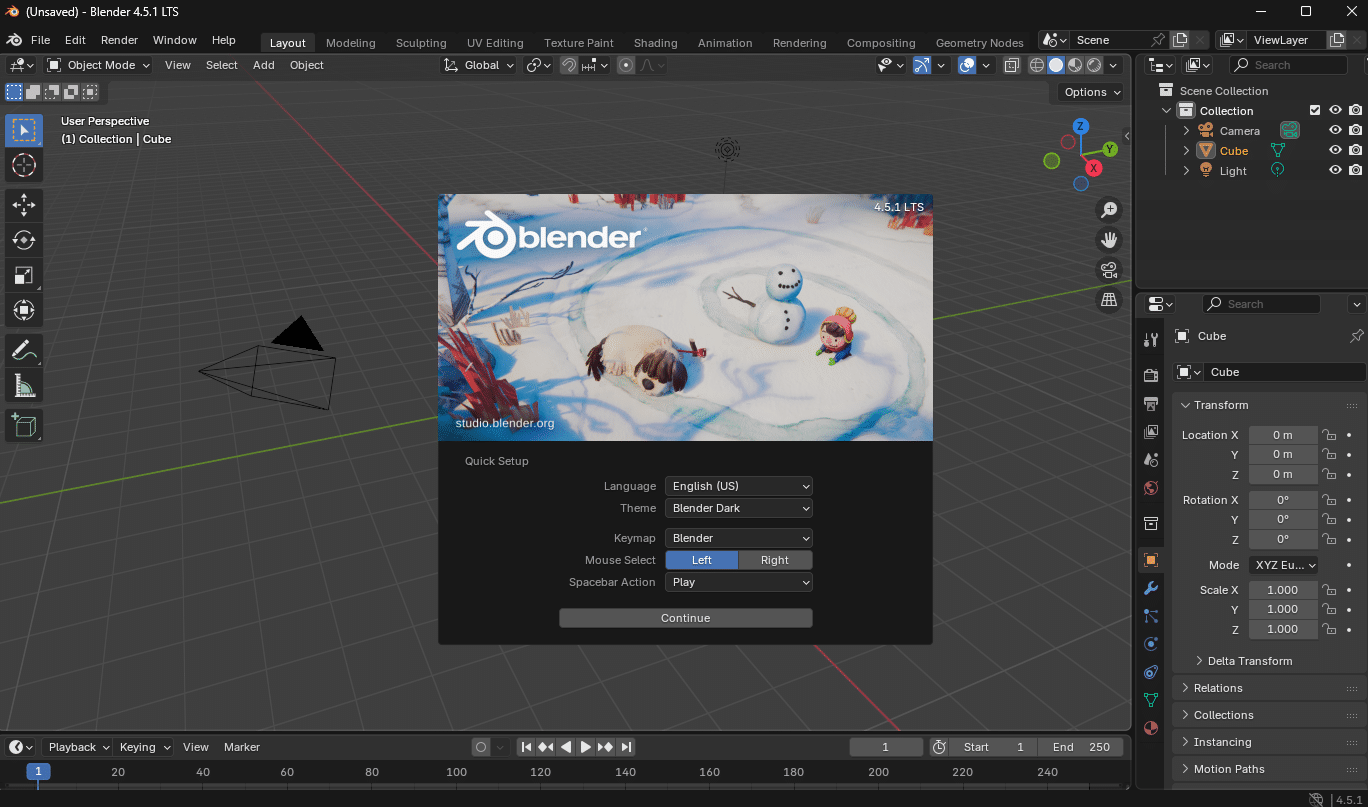Viewport: 1368px width, 807px height.
Task: Open Physics properties tab
Action: pyautogui.click(x=1149, y=644)
